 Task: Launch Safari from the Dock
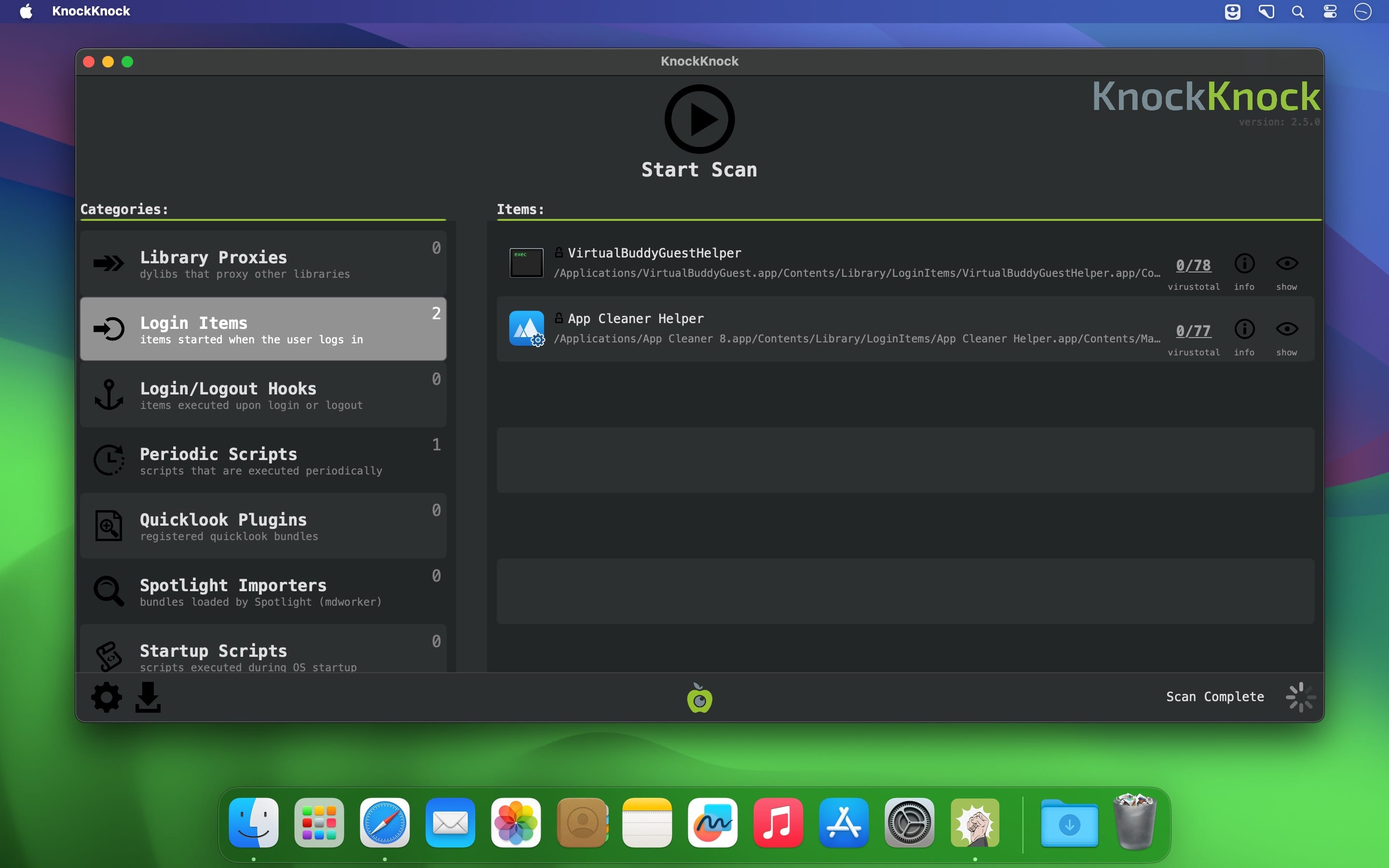coord(384,822)
